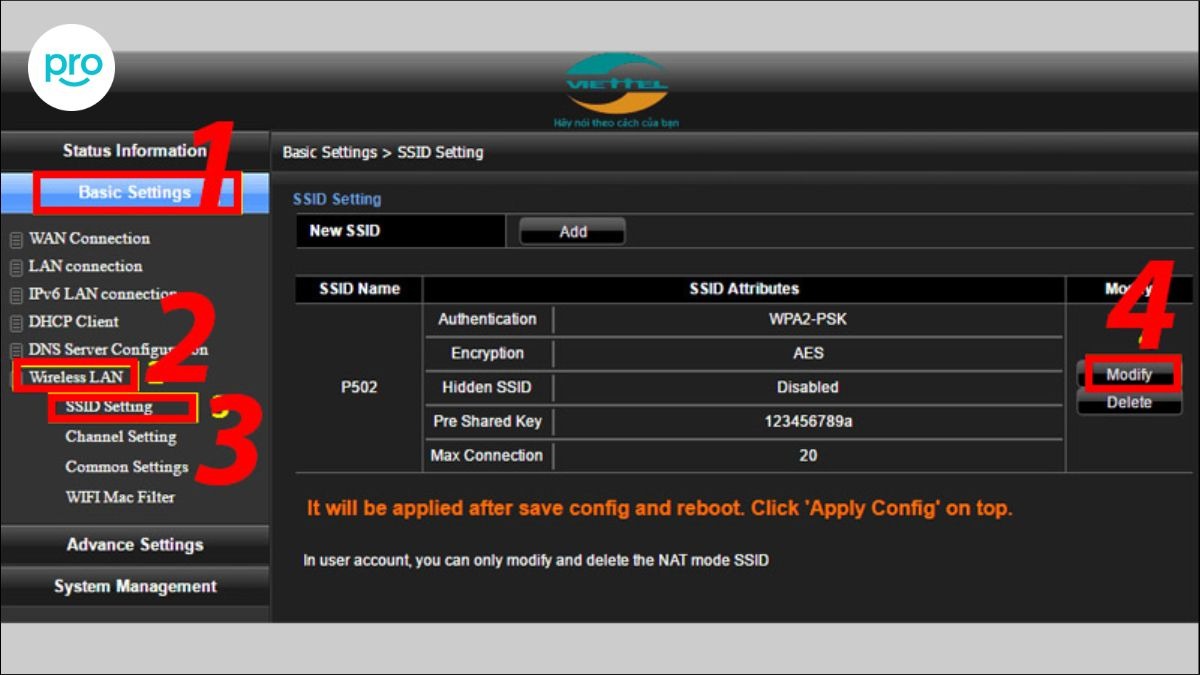Select IPv6 LAN connection entry
This screenshot has width=1200, height=675.
click(103, 294)
